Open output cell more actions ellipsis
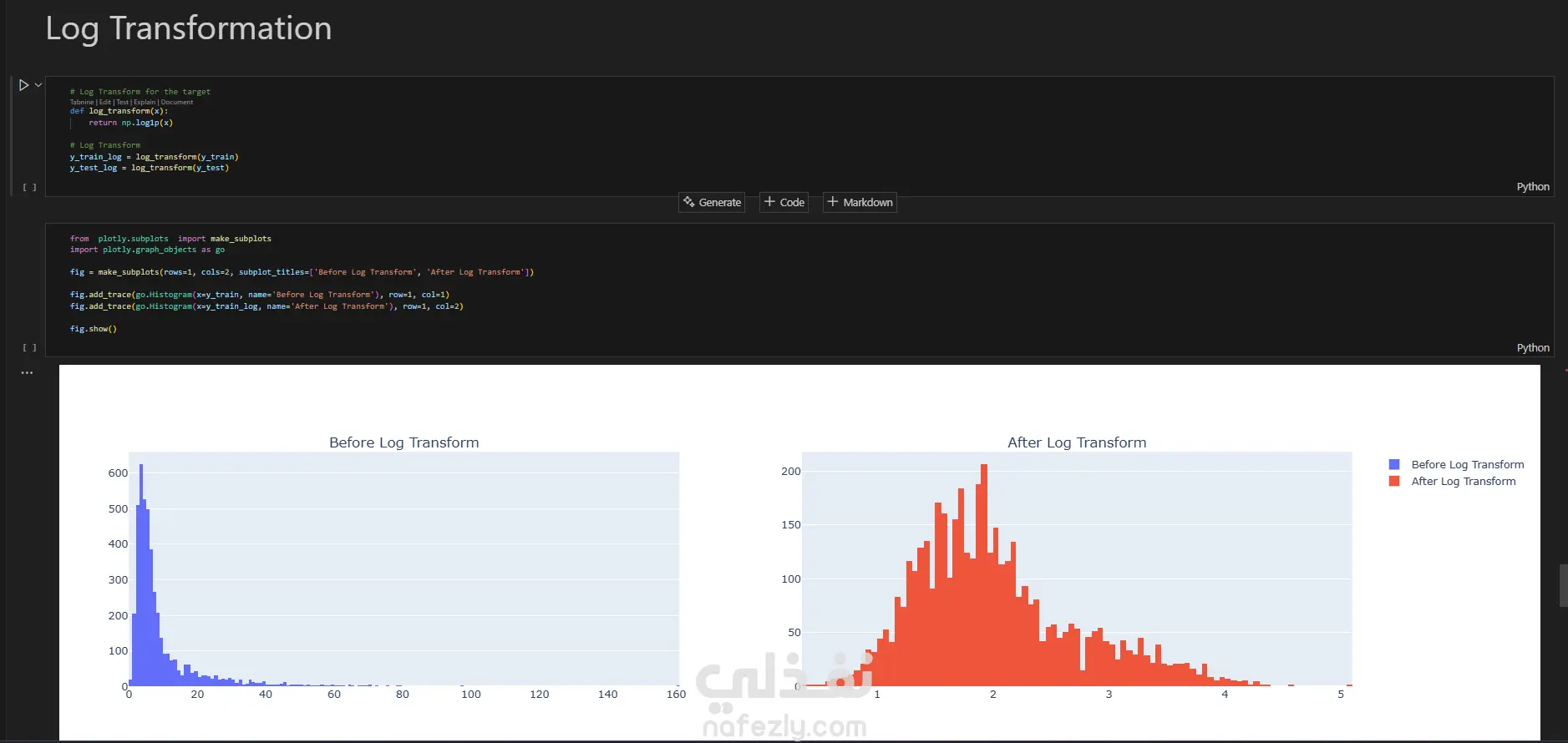Screen dimensions: 1568x743 27,373
